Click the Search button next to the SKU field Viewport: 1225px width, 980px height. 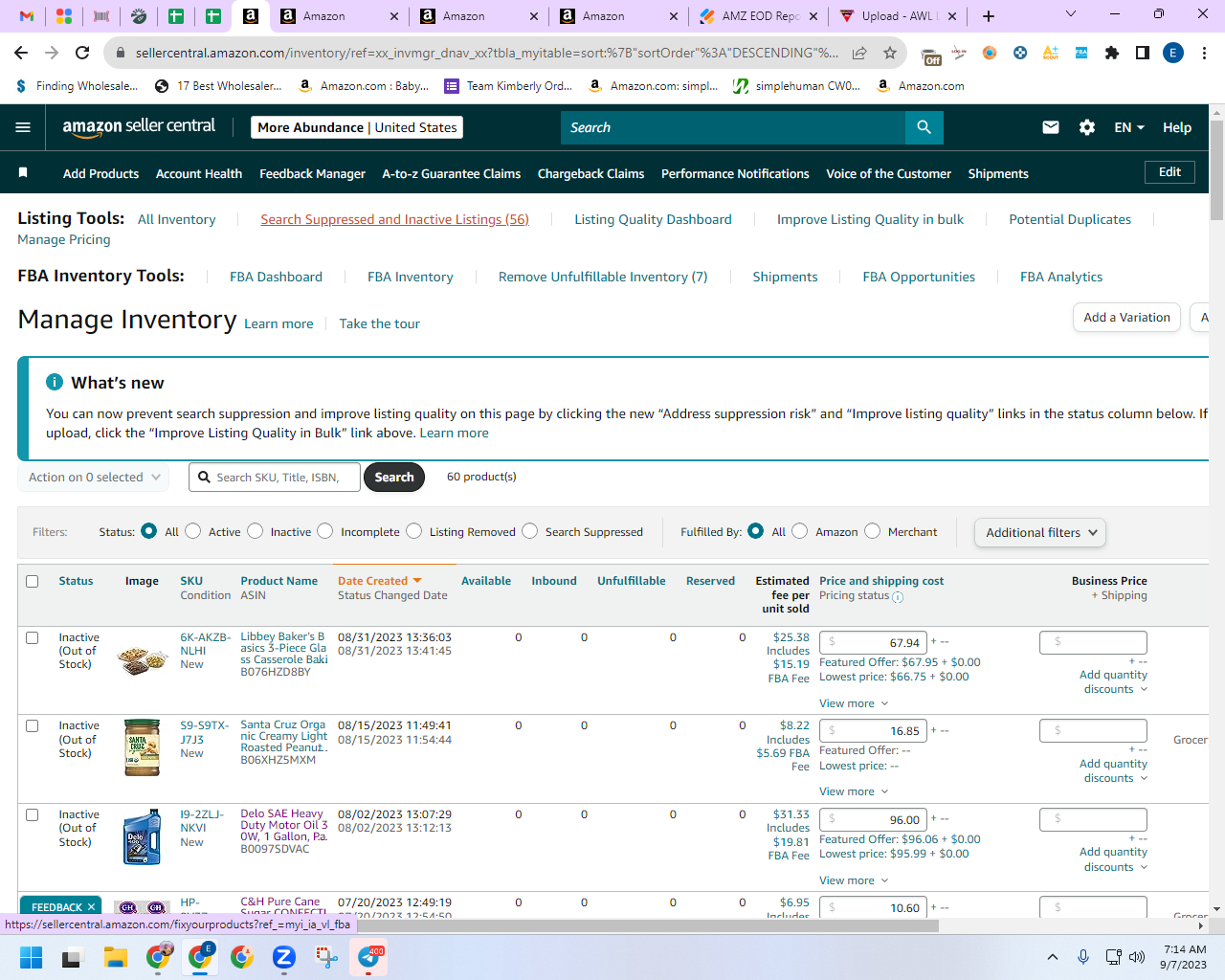pos(394,477)
